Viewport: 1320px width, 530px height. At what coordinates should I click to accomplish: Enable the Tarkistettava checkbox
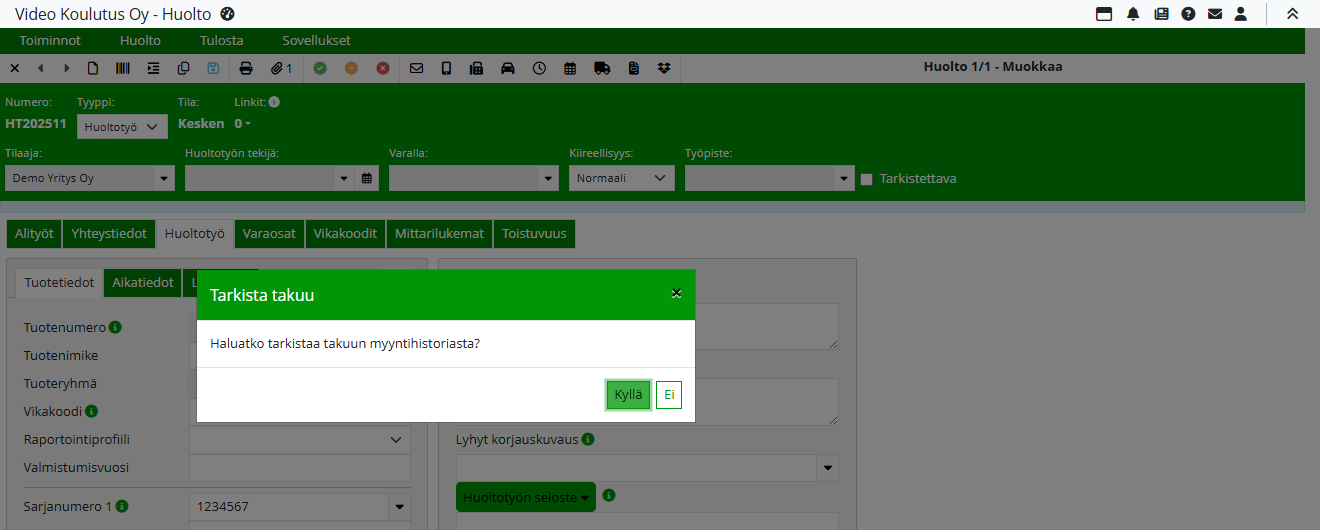(x=867, y=179)
